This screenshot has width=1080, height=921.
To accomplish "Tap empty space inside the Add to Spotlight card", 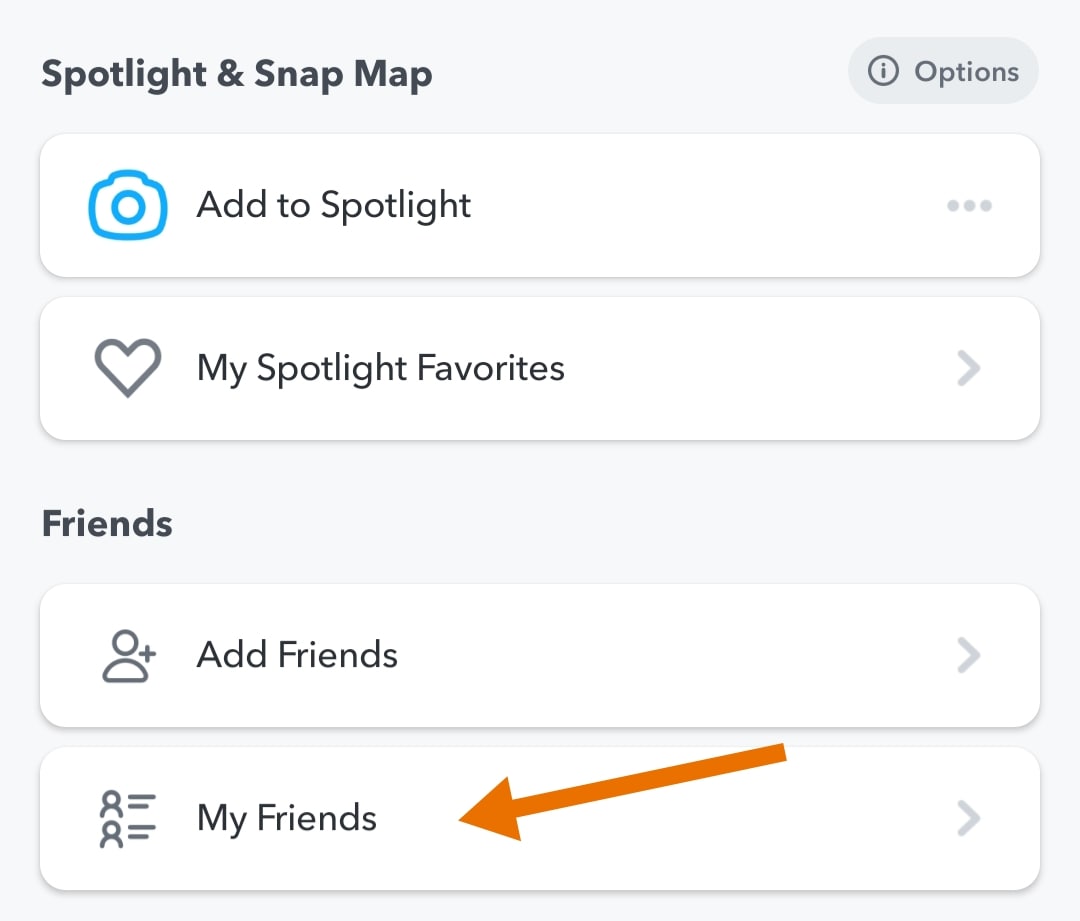I will (700, 206).
